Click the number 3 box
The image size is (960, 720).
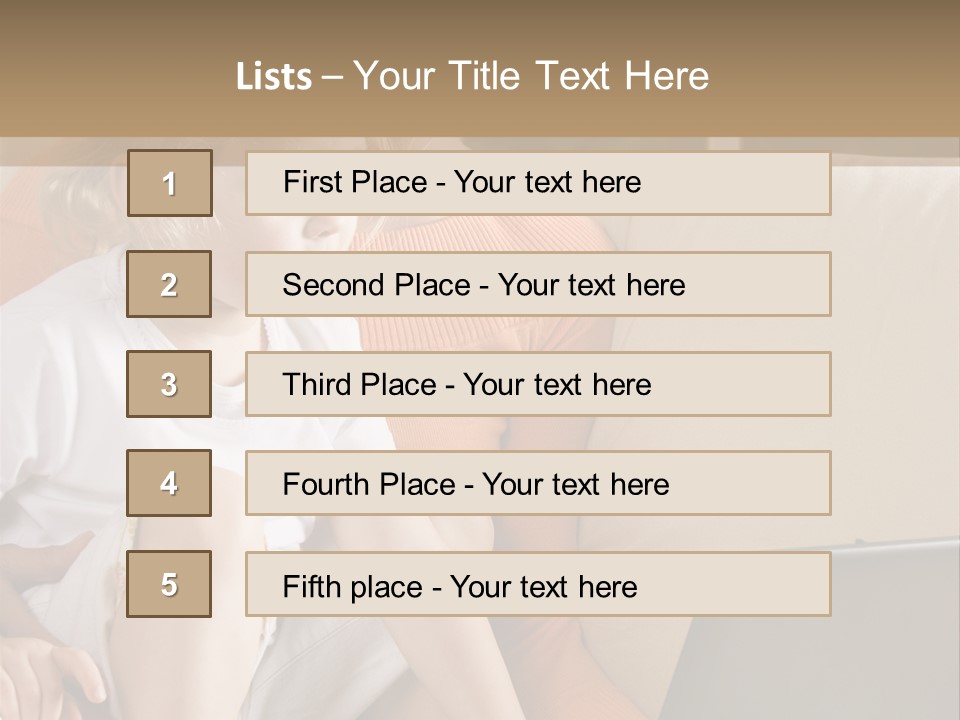169,384
